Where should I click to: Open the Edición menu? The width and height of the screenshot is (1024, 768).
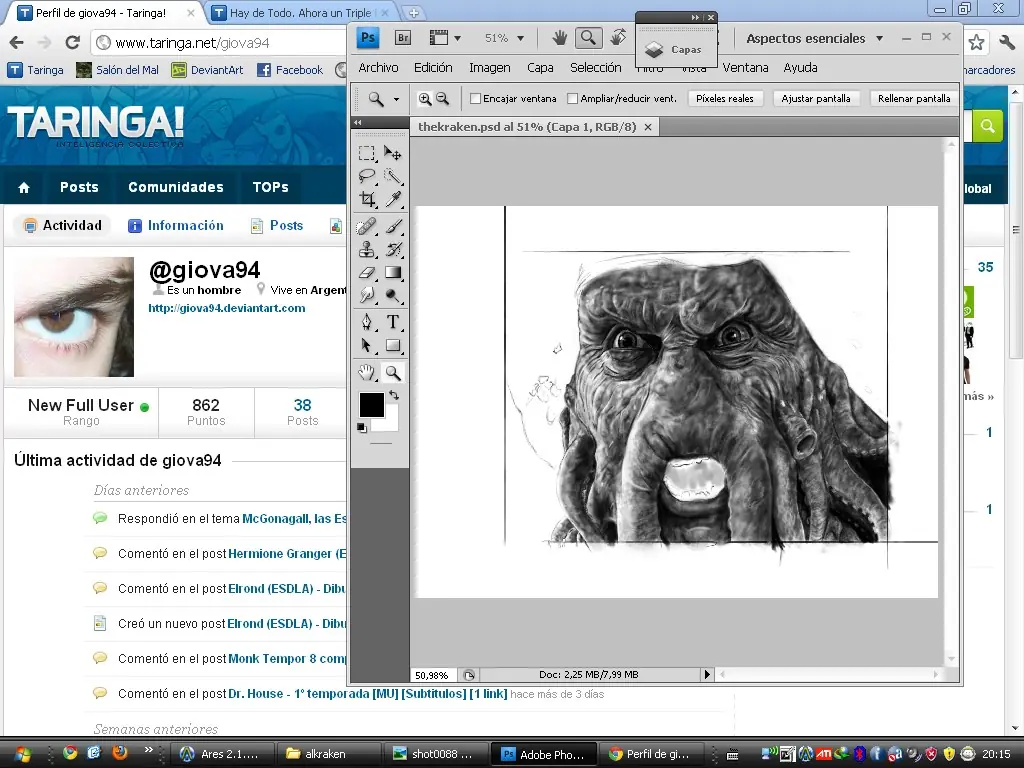[433, 67]
